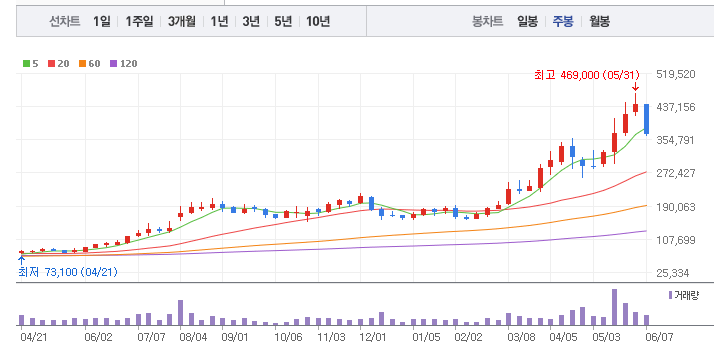This screenshot has width=714, height=362.
Task: Click the 190,063 price axis value
Action: [676, 207]
